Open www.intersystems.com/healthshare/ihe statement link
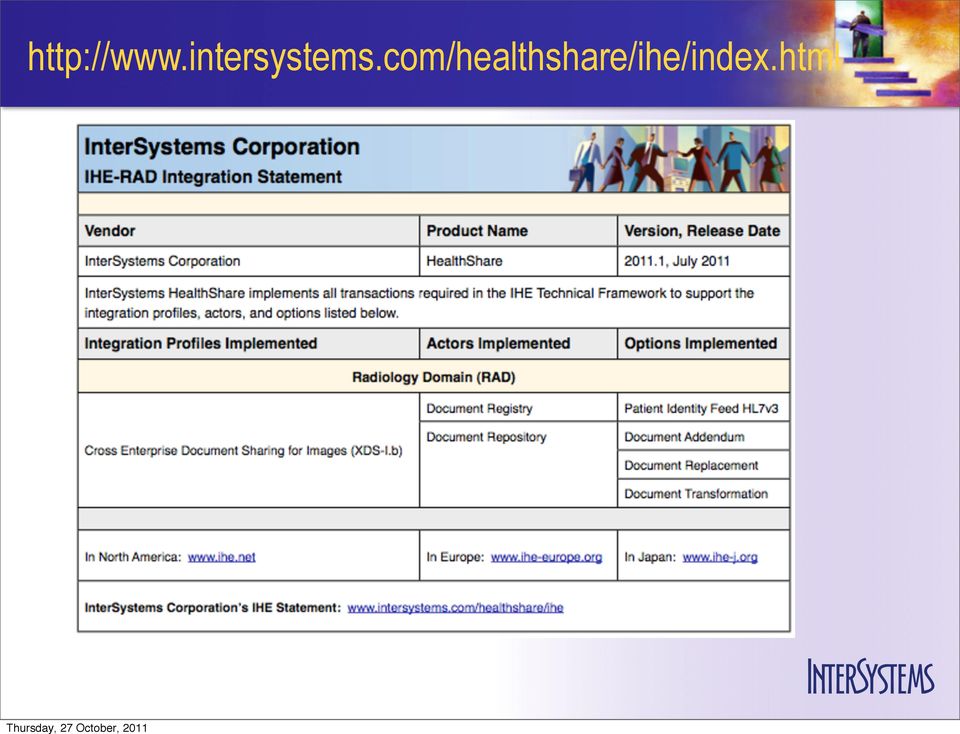The width and height of the screenshot is (960, 734). (455, 608)
